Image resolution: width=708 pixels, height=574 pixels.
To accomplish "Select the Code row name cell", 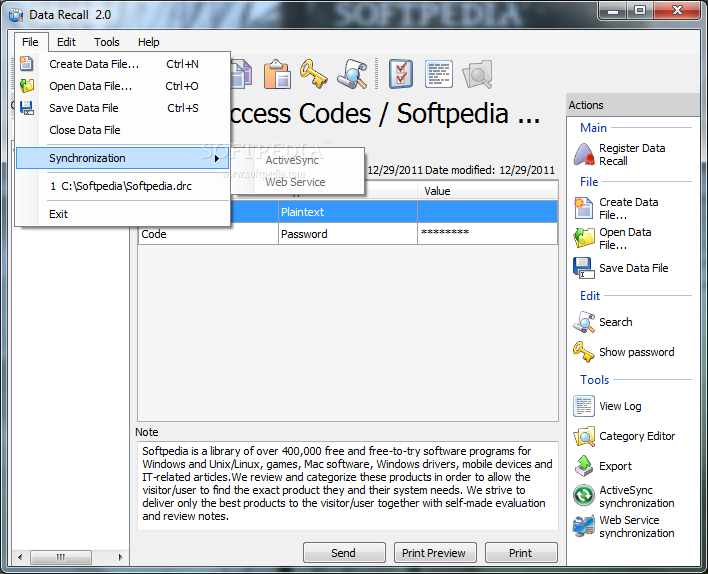I will coord(208,234).
